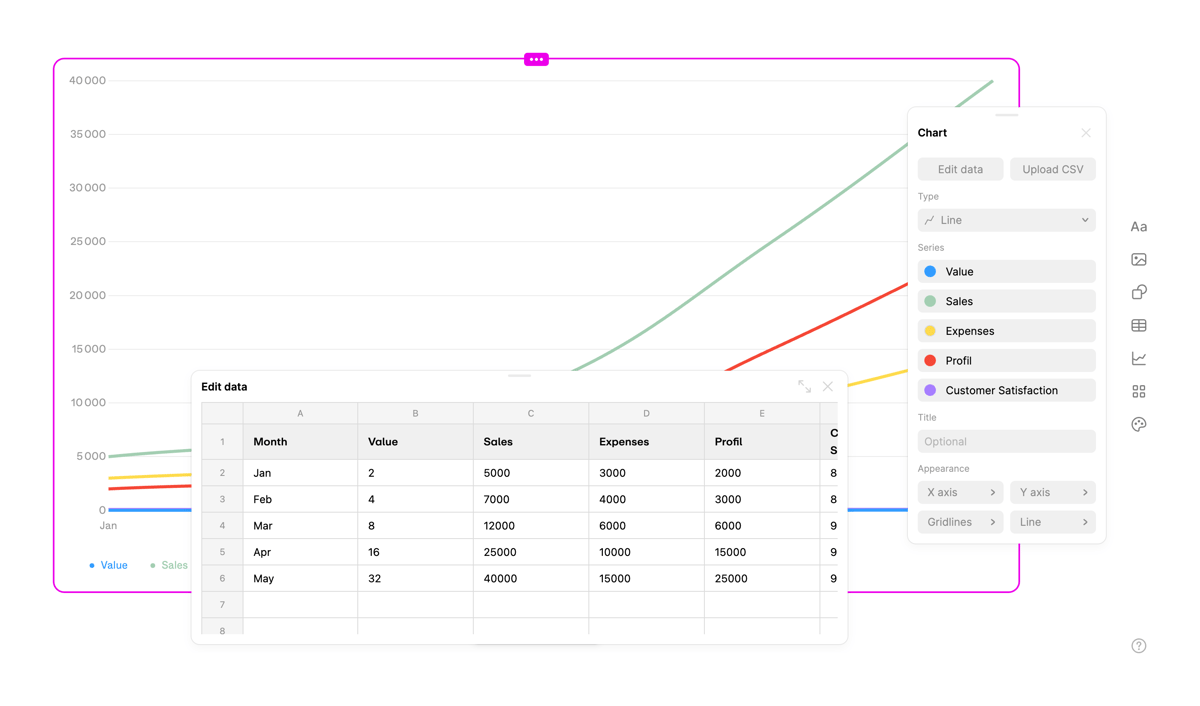Click the Help question mark icon
The height and width of the screenshot is (706, 1200).
coord(1138,645)
